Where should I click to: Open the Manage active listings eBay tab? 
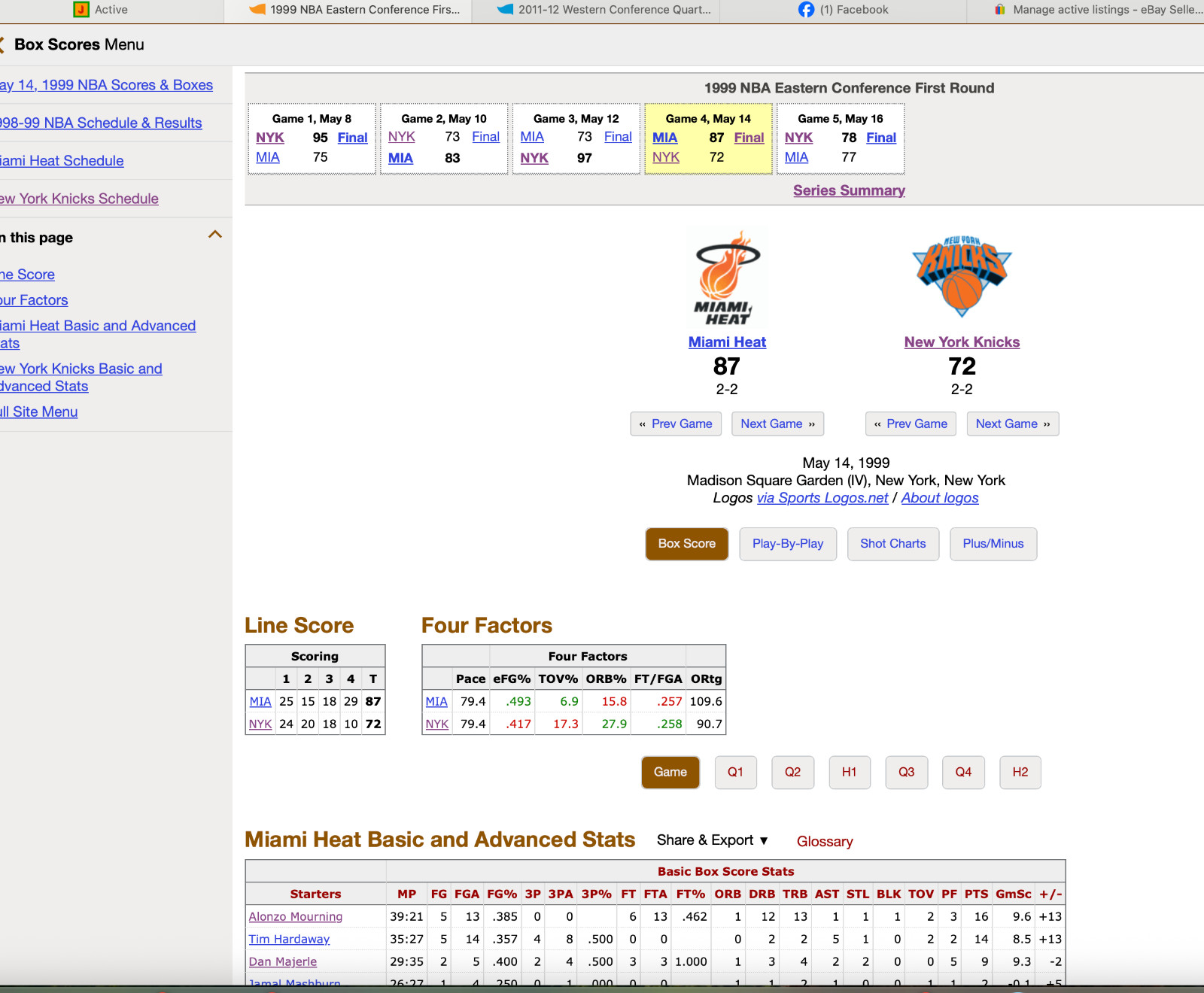(1086, 11)
